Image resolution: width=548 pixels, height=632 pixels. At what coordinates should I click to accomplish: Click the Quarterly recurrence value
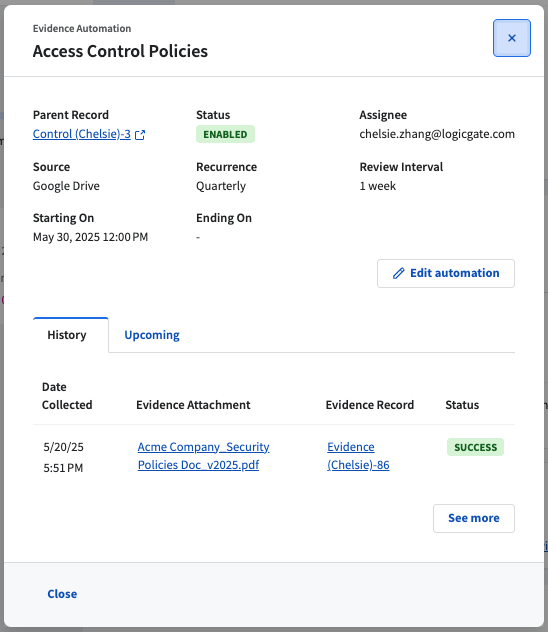221,186
